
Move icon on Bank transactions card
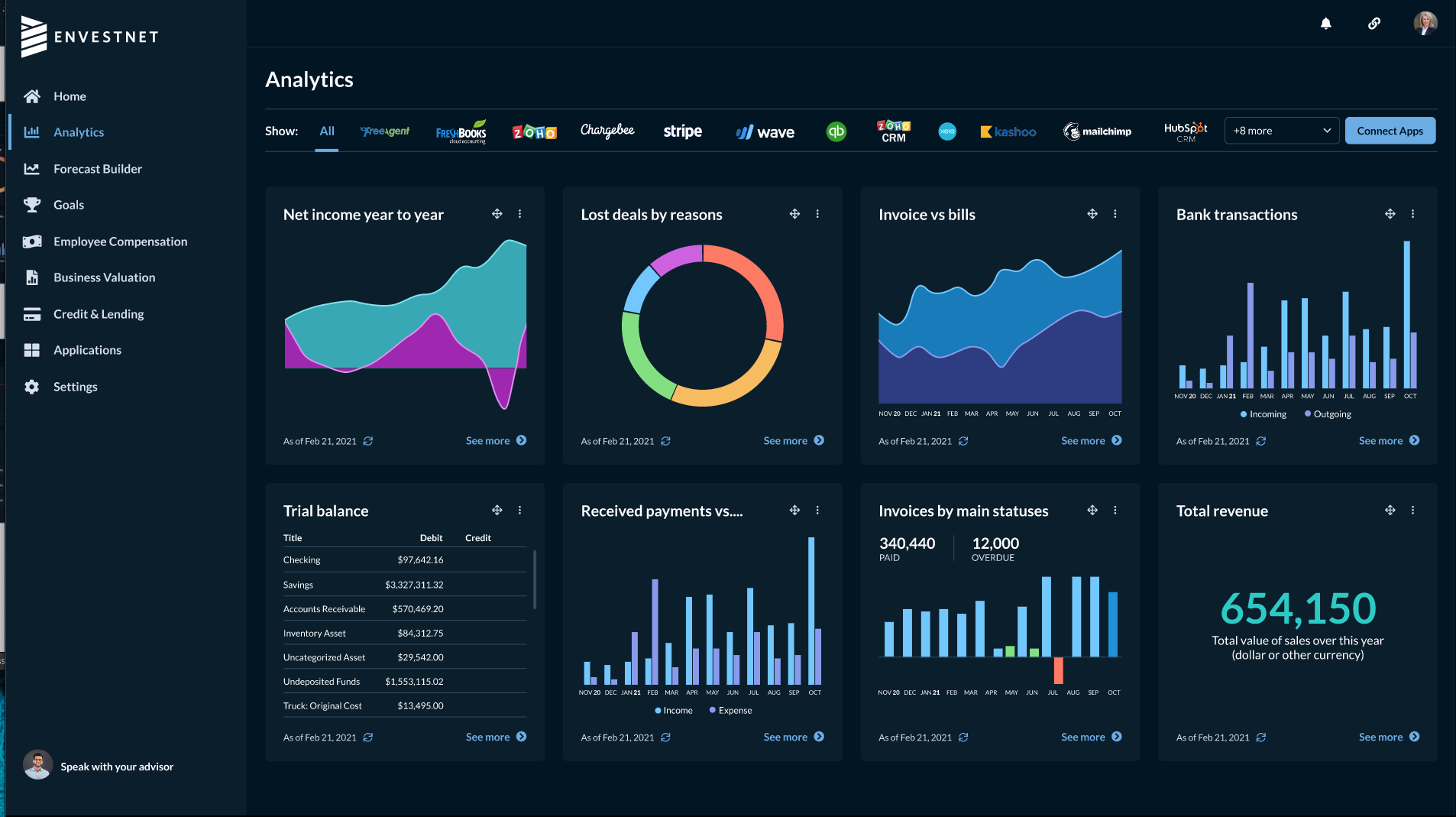[x=1390, y=214]
